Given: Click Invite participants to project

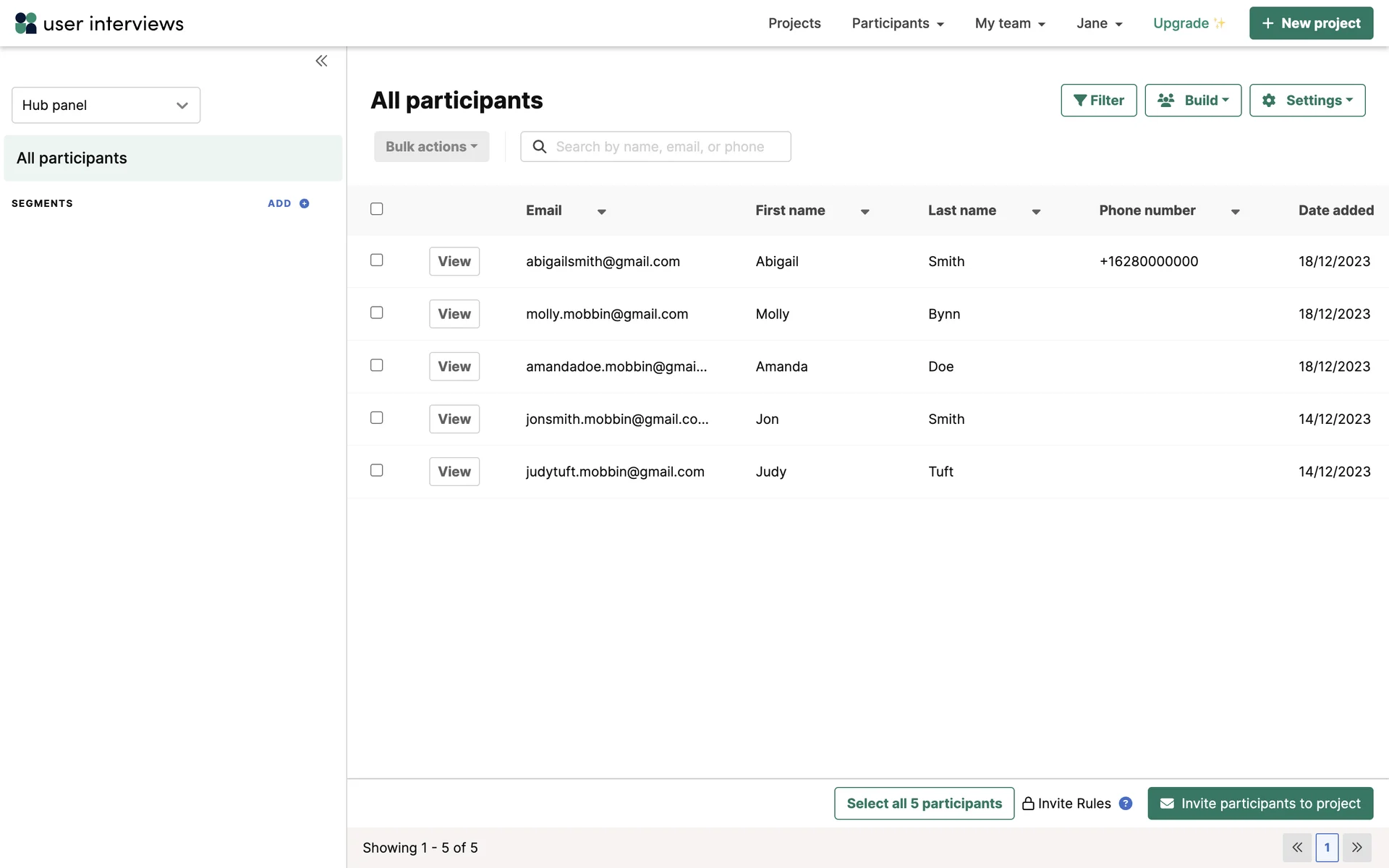Looking at the screenshot, I should pyautogui.click(x=1260, y=803).
